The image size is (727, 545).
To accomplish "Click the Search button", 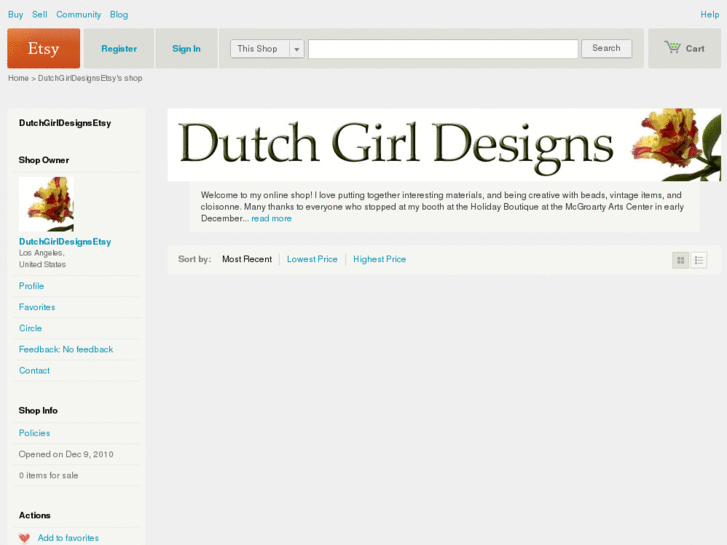I will pos(606,48).
